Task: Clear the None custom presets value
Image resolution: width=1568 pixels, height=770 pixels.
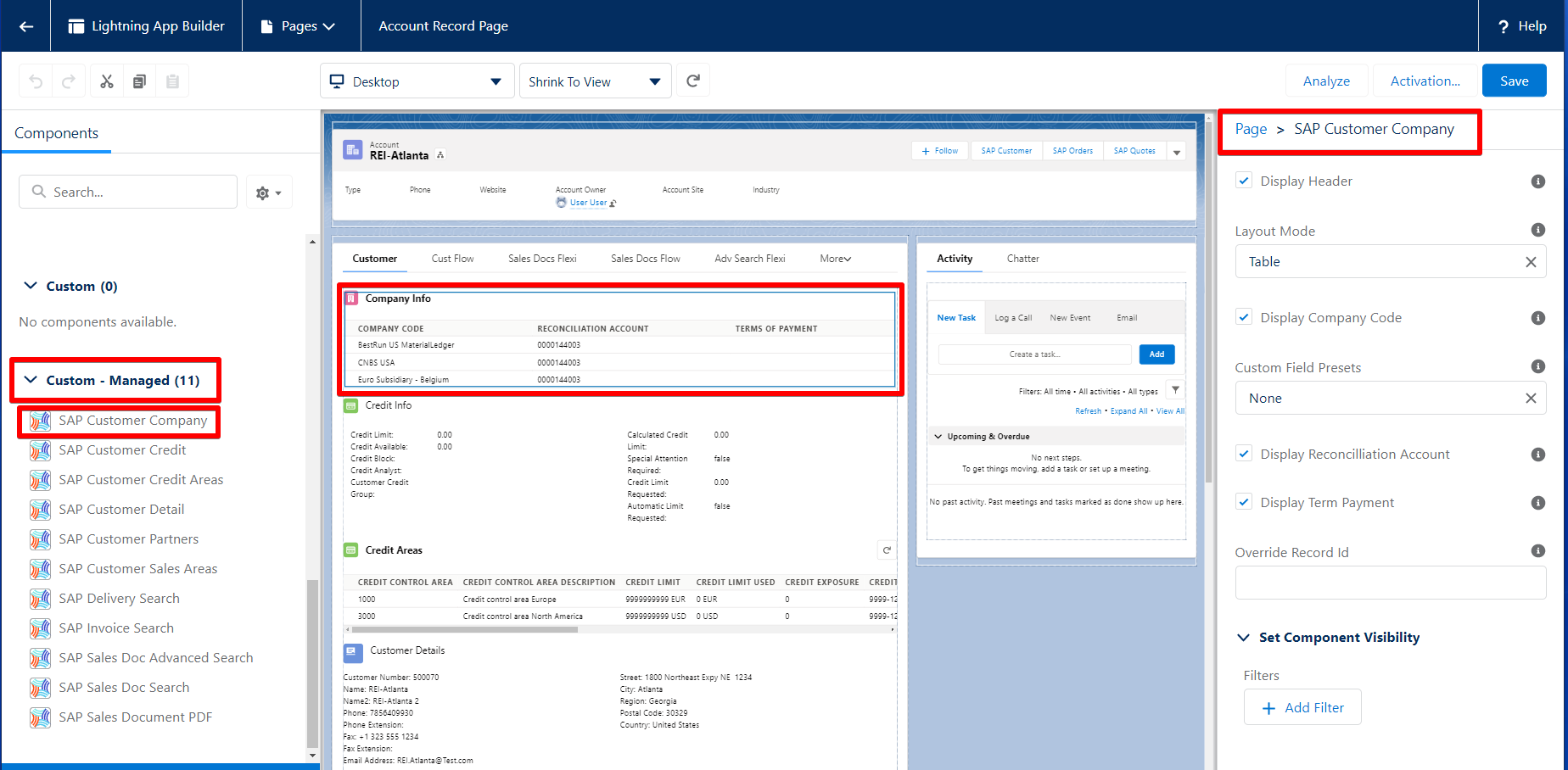Action: point(1531,399)
